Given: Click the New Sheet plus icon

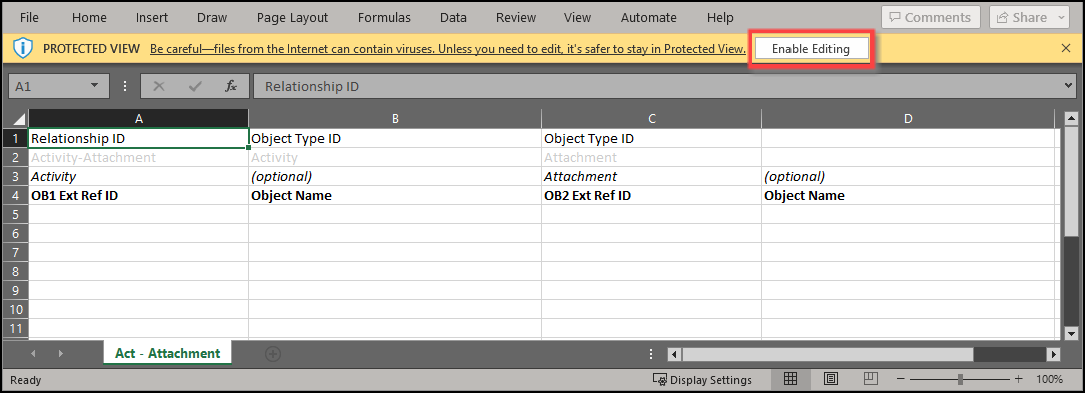Looking at the screenshot, I should click(x=273, y=354).
